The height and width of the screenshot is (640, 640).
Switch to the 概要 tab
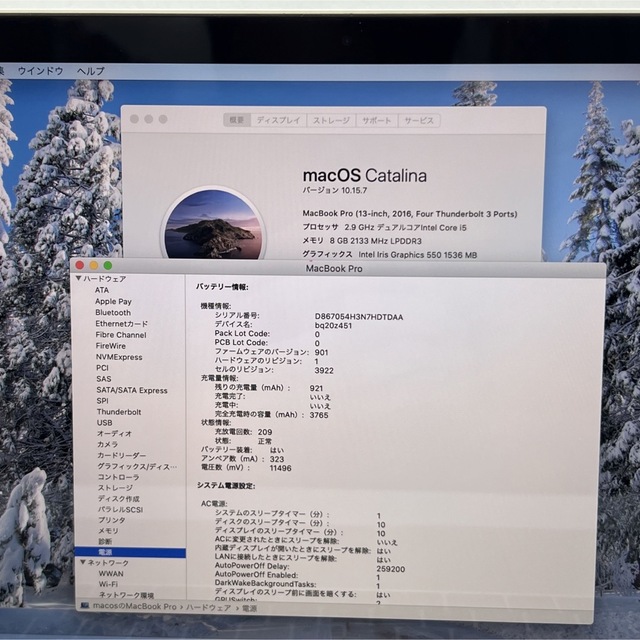237,120
